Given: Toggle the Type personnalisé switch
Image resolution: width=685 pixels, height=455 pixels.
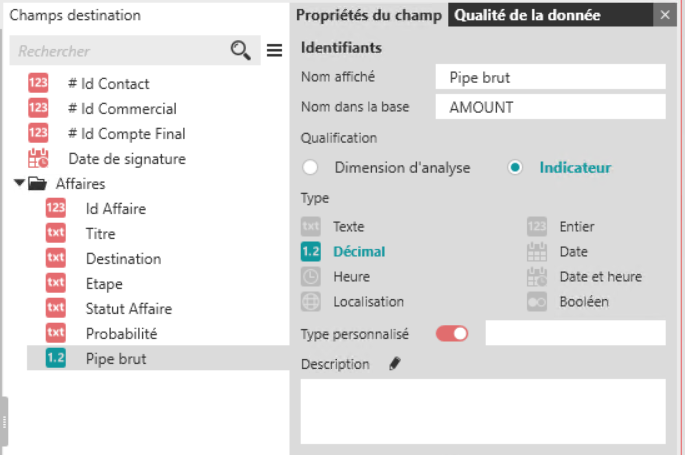Looking at the screenshot, I should [452, 333].
